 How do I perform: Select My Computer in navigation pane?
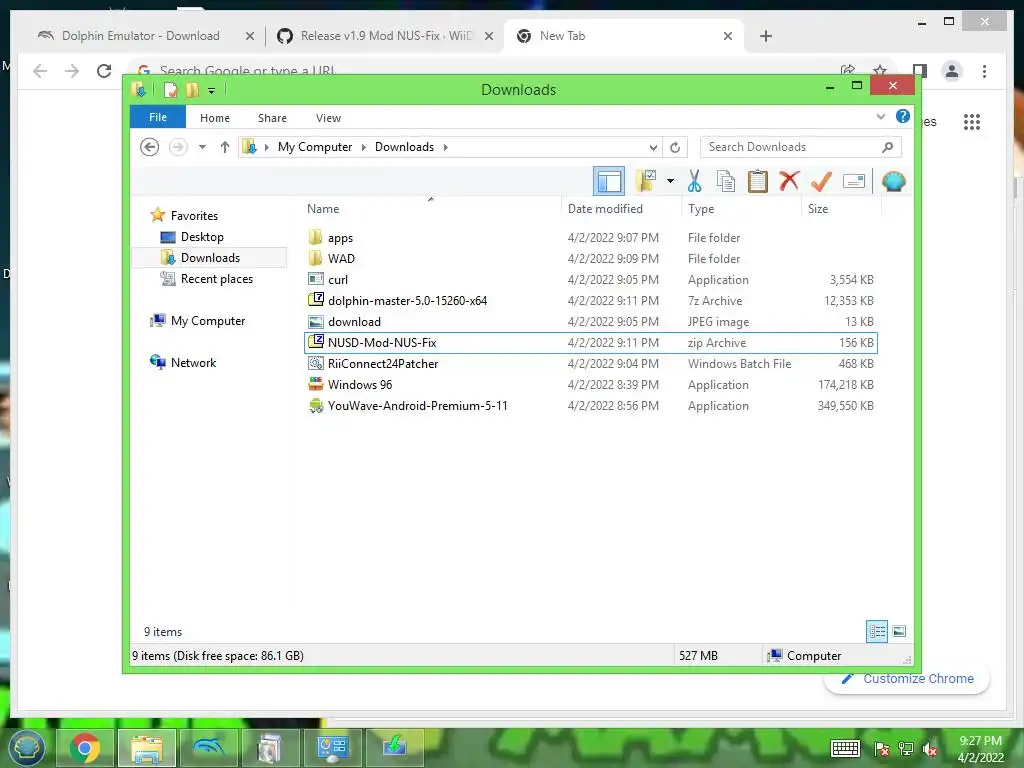click(208, 321)
